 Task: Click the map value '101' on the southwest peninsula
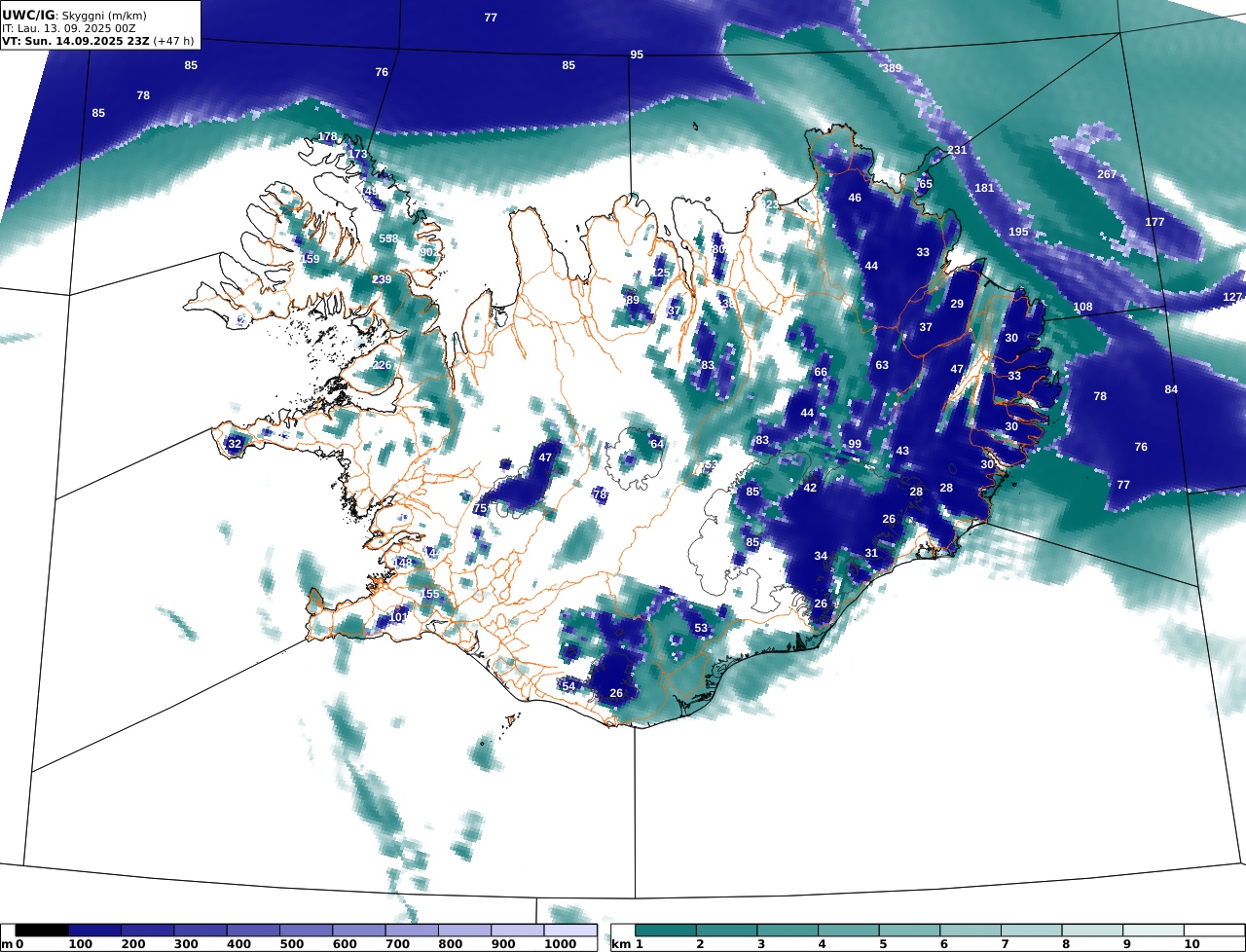(398, 617)
